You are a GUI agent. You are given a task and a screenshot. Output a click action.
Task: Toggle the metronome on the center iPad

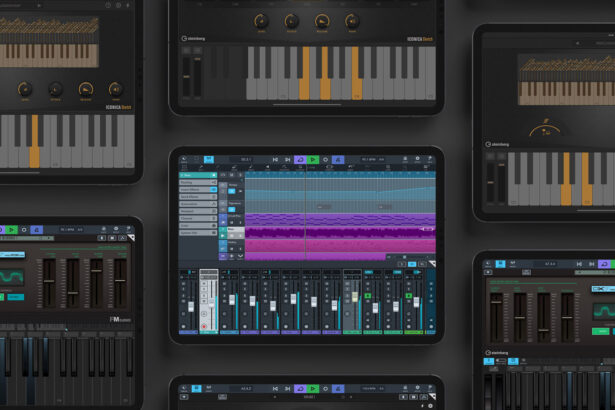click(338, 160)
